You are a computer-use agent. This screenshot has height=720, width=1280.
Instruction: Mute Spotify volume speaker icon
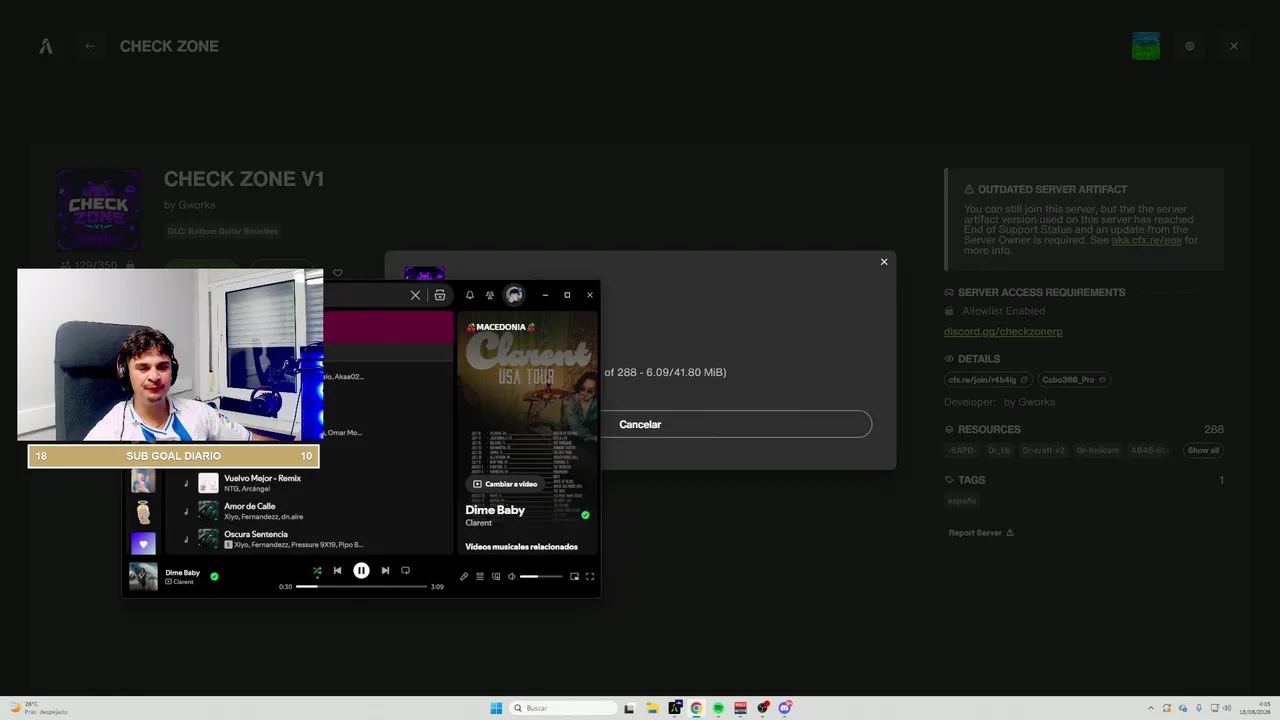coord(512,576)
